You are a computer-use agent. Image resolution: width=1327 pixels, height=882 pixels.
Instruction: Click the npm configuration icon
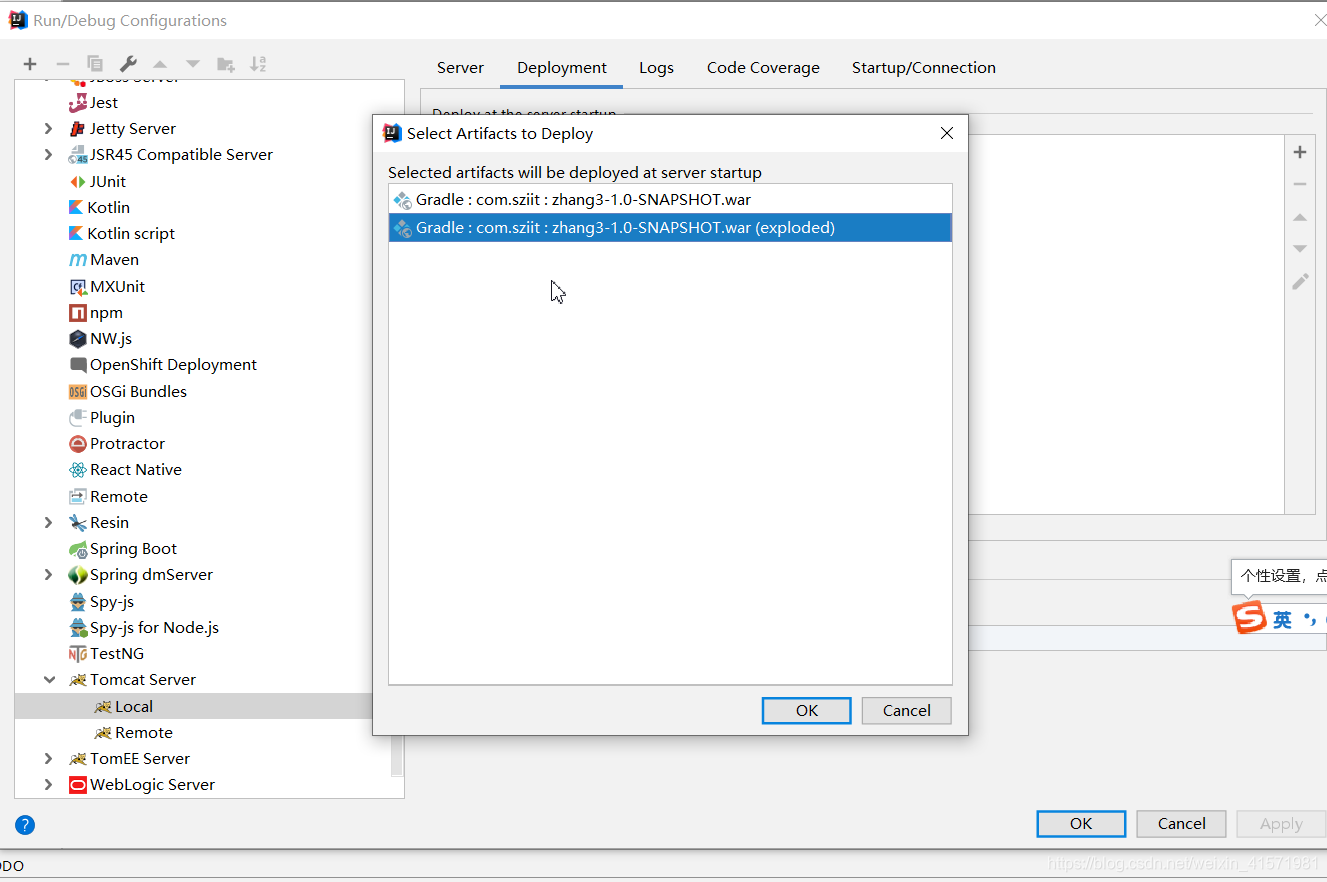(78, 312)
